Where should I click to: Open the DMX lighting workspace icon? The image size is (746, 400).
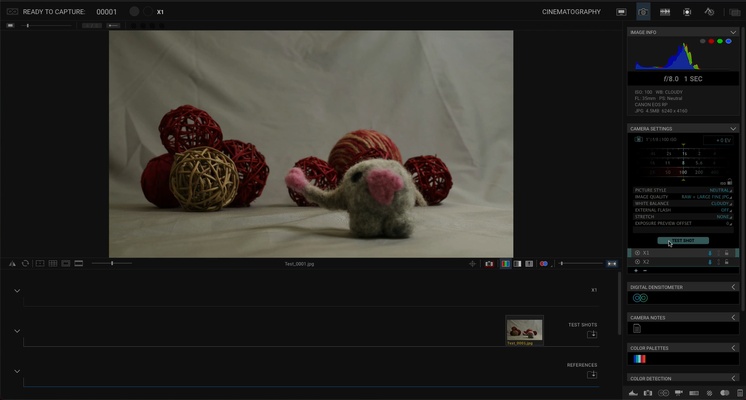point(687,12)
